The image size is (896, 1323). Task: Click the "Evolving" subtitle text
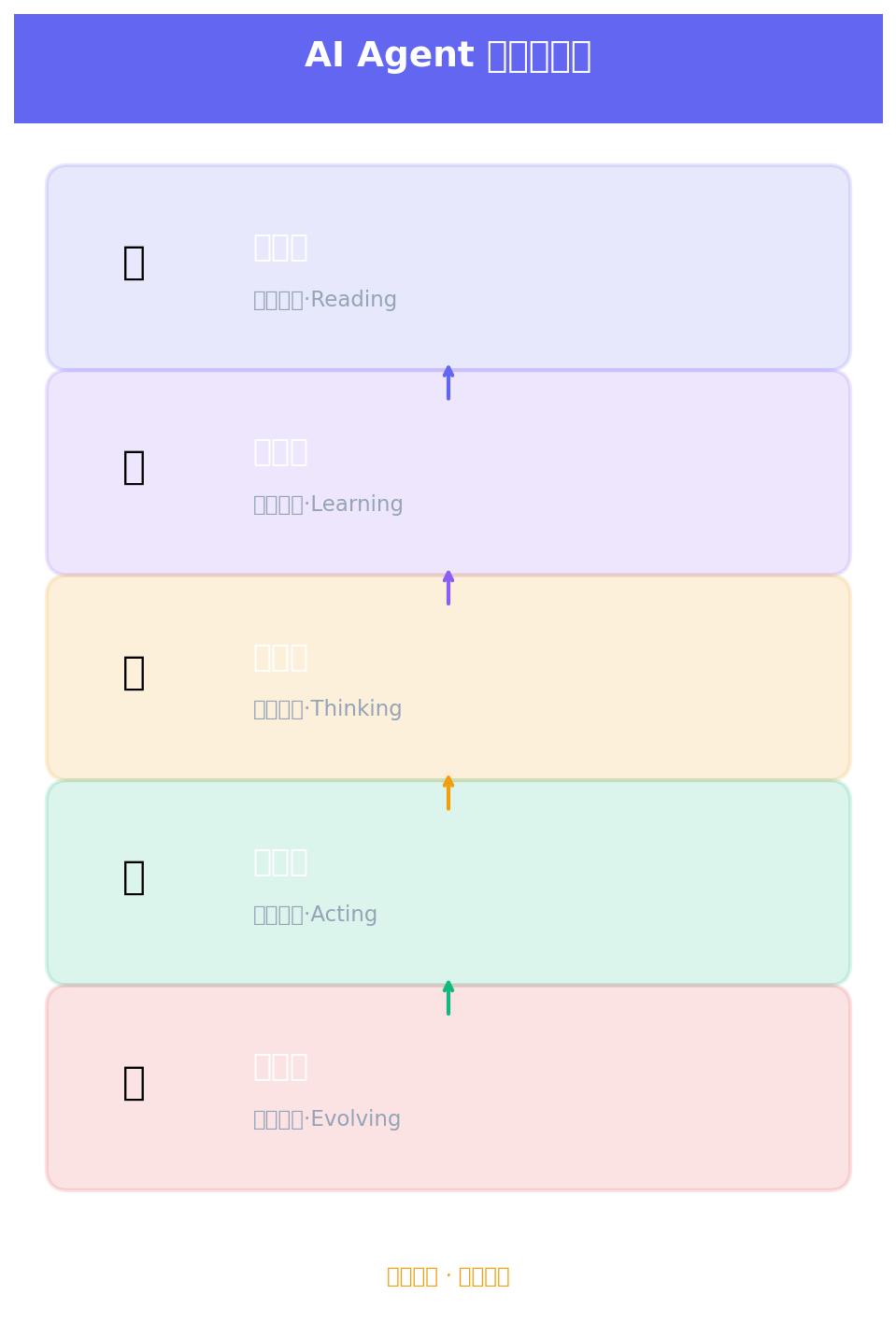327,1119
